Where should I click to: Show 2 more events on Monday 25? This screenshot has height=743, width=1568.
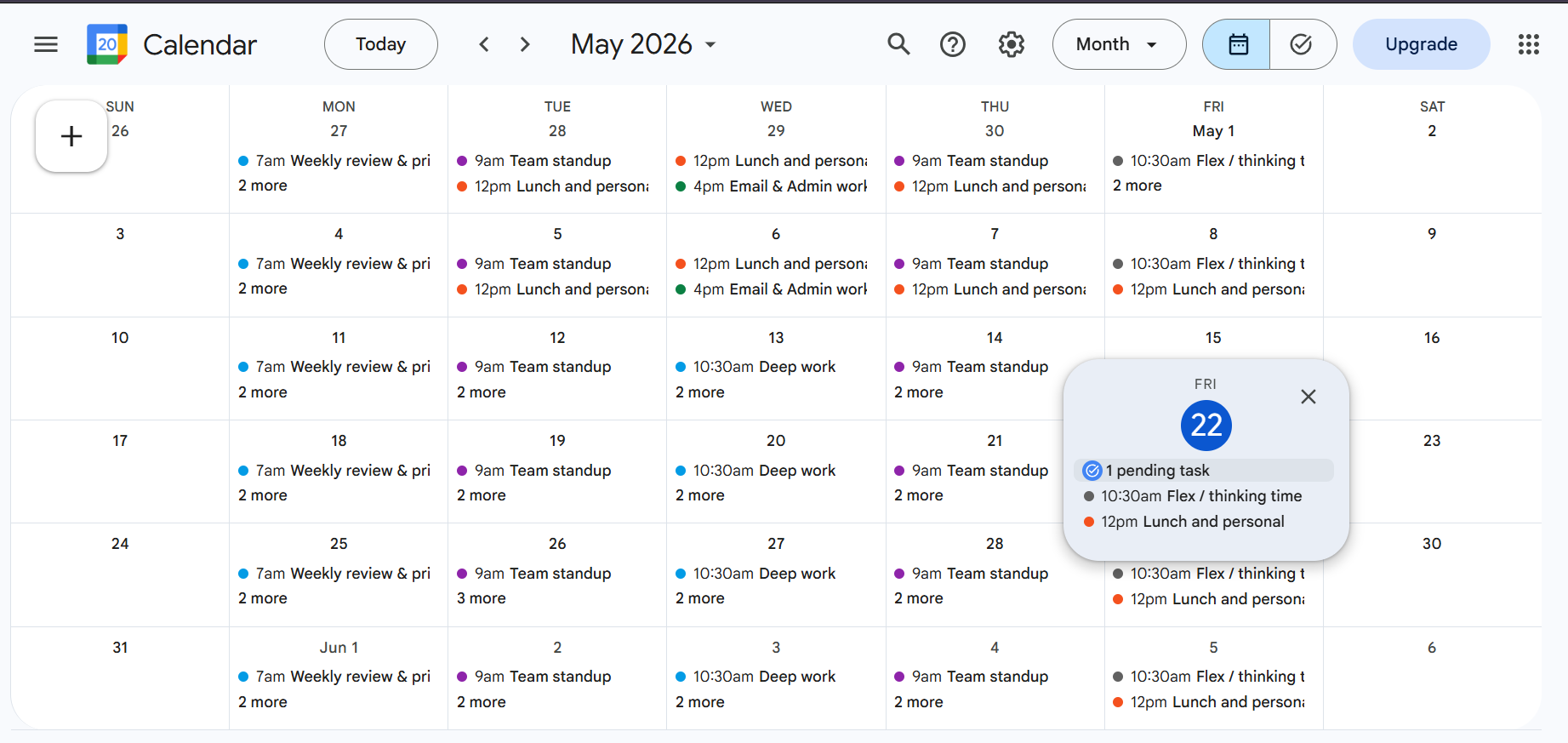pyautogui.click(x=263, y=598)
